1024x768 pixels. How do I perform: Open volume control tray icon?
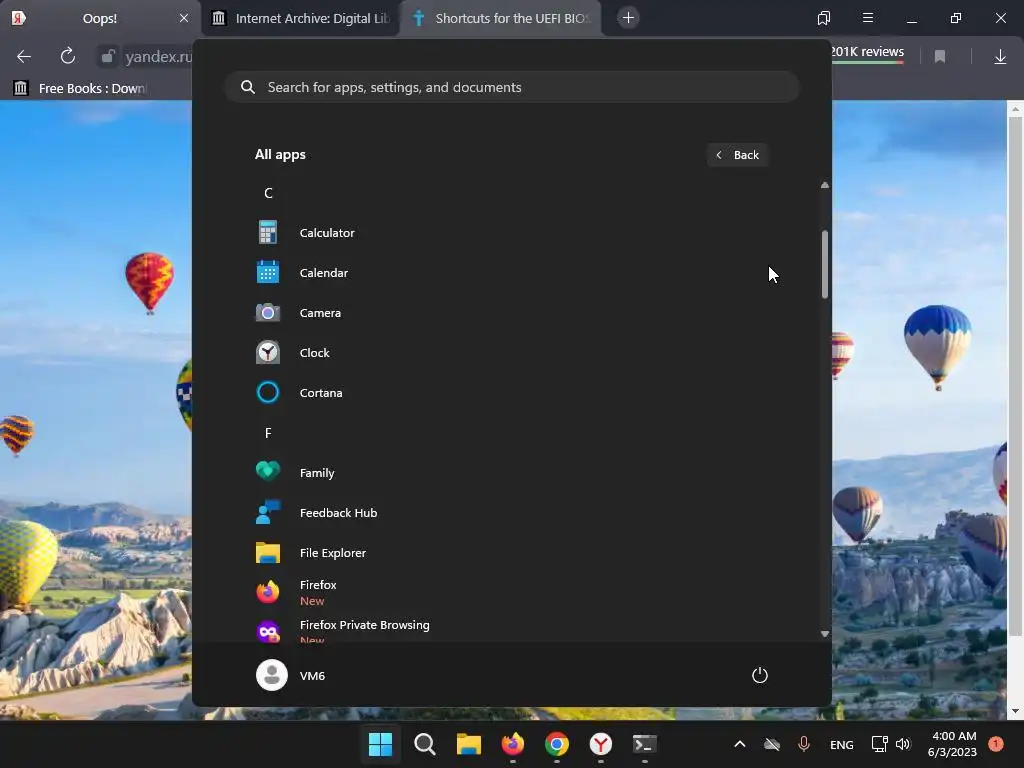click(x=903, y=744)
